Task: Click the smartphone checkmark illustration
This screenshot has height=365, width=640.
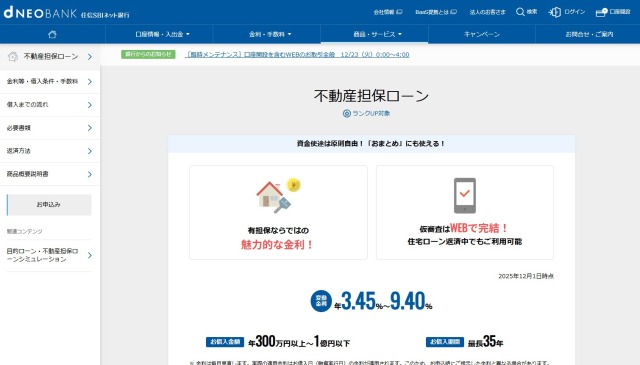Action: pyautogui.click(x=464, y=196)
